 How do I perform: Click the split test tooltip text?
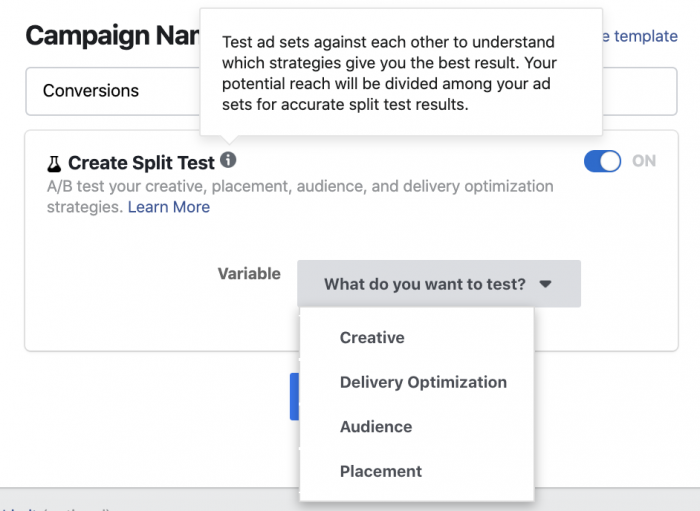[389, 73]
